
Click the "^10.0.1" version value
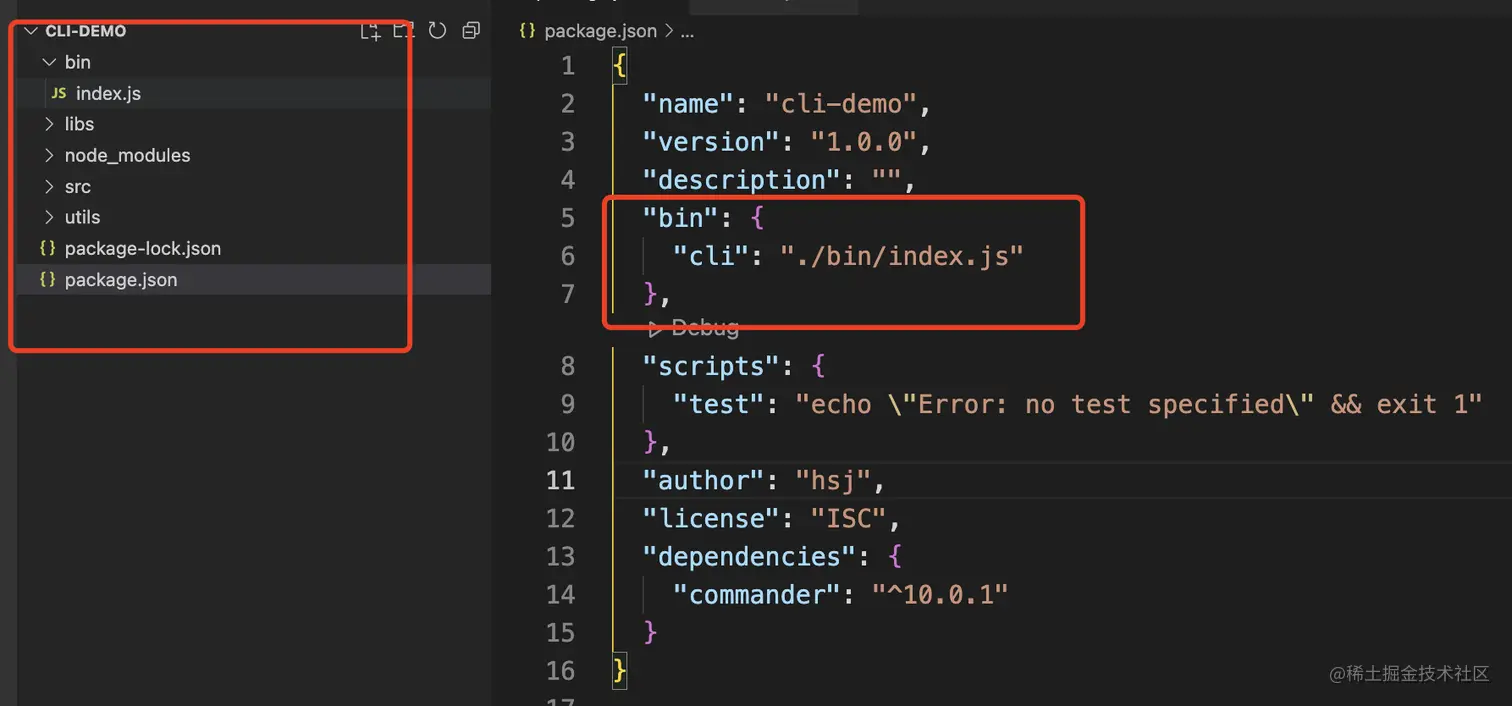(x=940, y=594)
